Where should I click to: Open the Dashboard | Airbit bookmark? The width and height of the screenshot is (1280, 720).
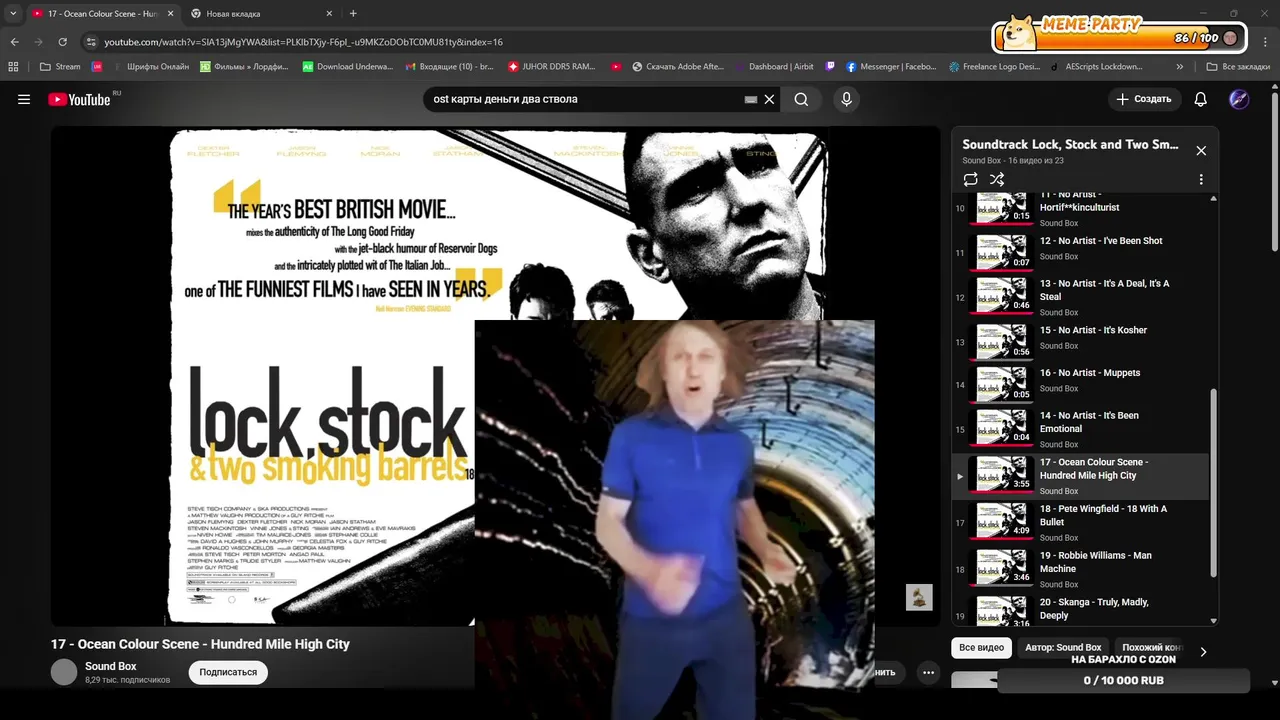click(x=773, y=67)
